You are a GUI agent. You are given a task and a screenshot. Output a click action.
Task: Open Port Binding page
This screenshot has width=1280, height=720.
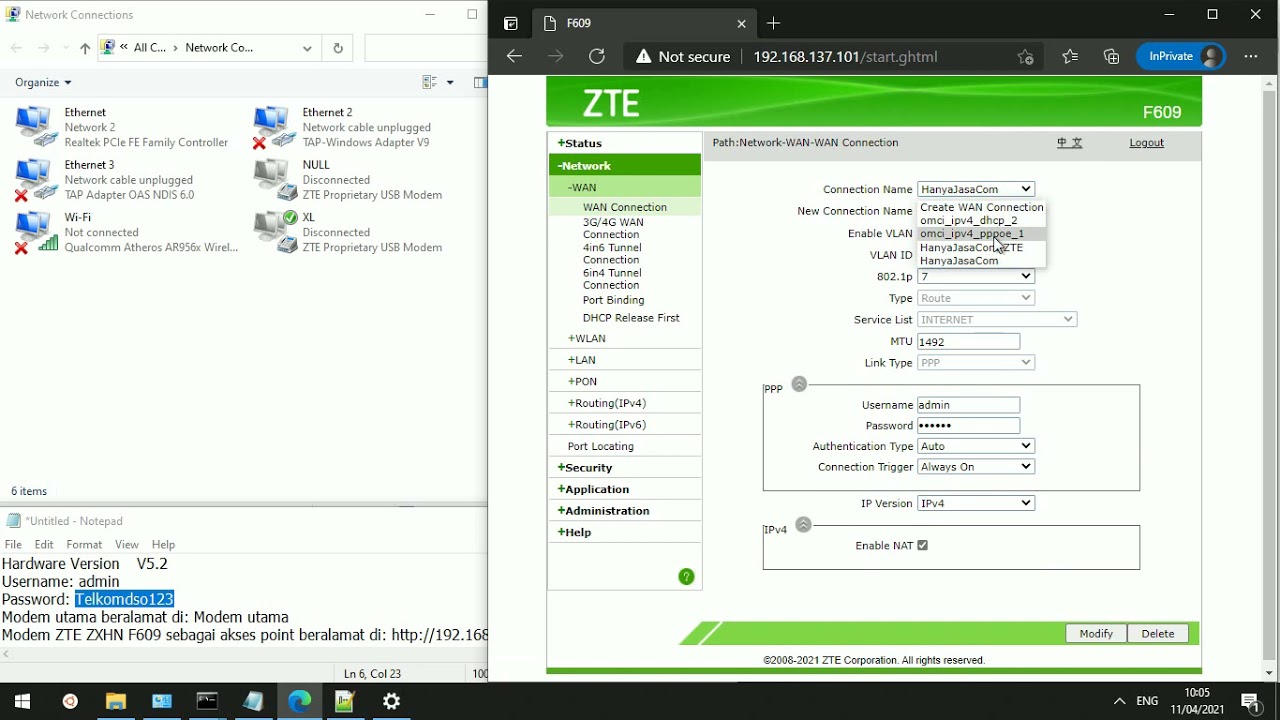(613, 300)
